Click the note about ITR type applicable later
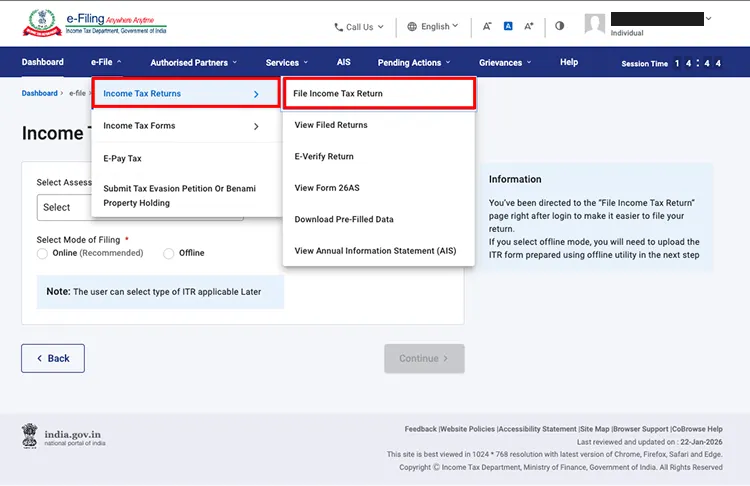The height and width of the screenshot is (486, 750). click(160, 292)
